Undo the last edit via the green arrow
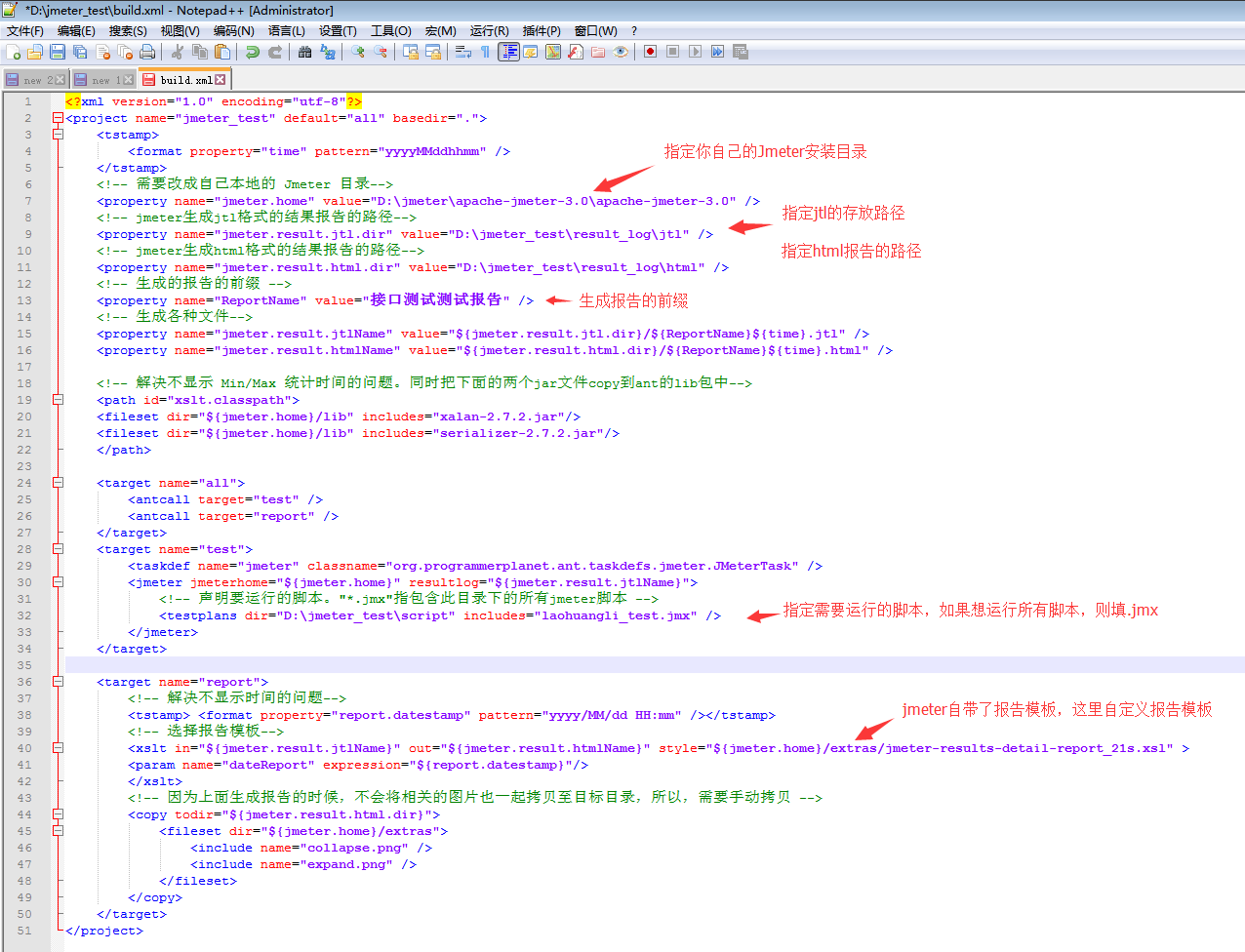Viewport: 1245px width, 952px height. click(x=253, y=52)
